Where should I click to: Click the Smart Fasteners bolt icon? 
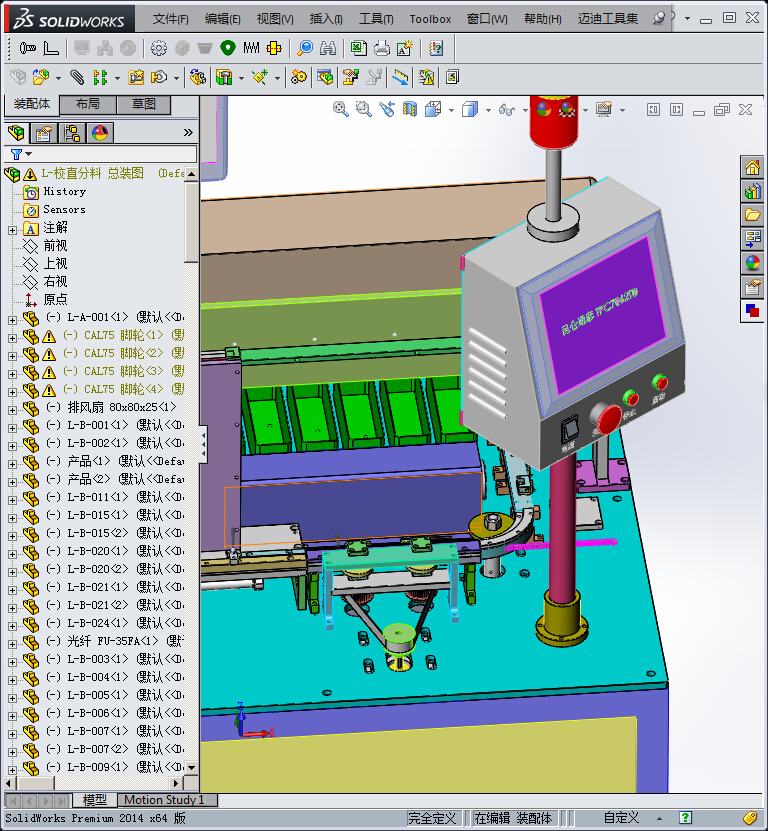28,49
